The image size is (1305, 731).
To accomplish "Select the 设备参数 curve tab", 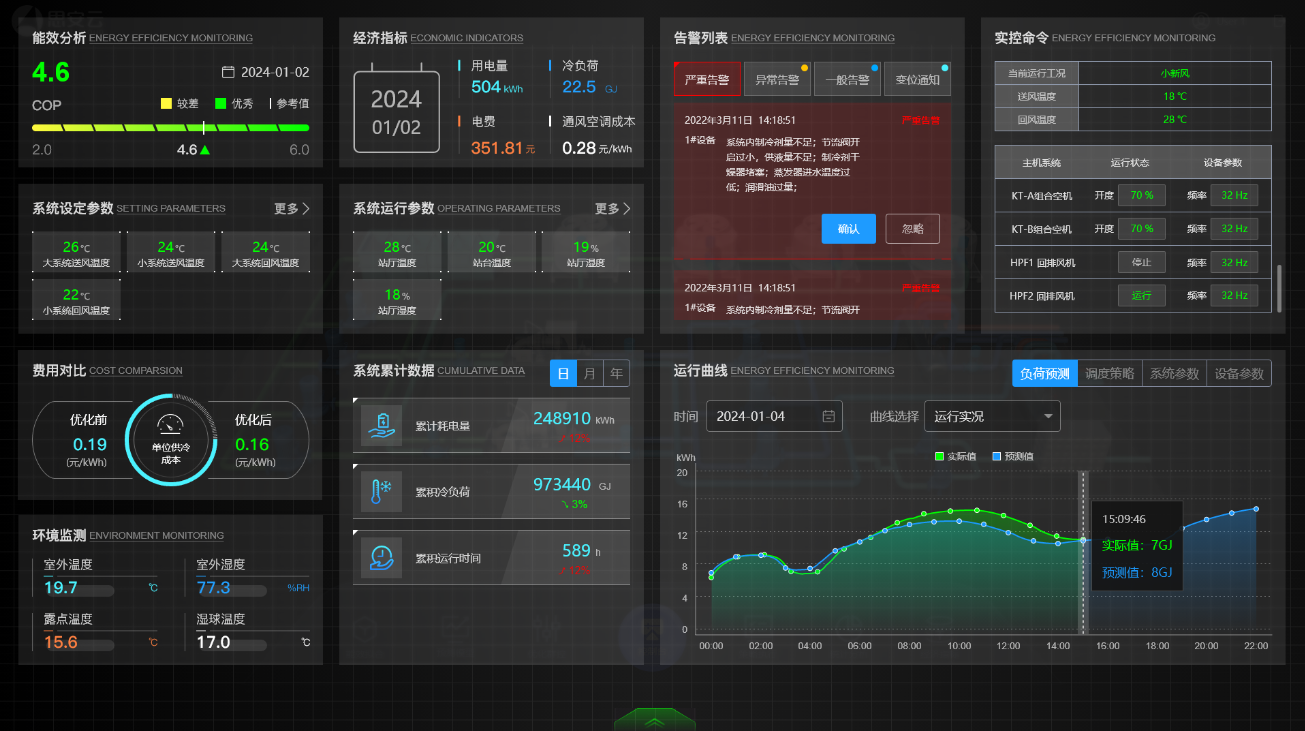I will pos(1239,373).
